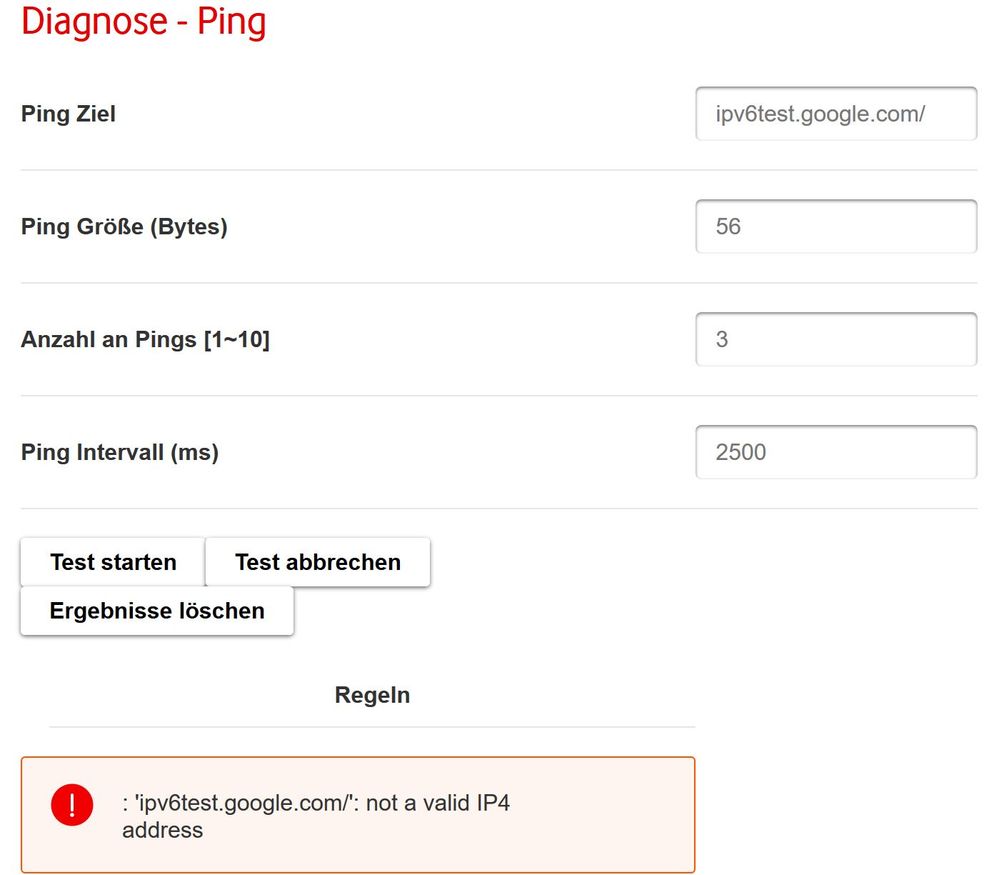This screenshot has width=999, height=875.
Task: Click the 'Diagnose - Ping' heading
Action: click(x=144, y=21)
